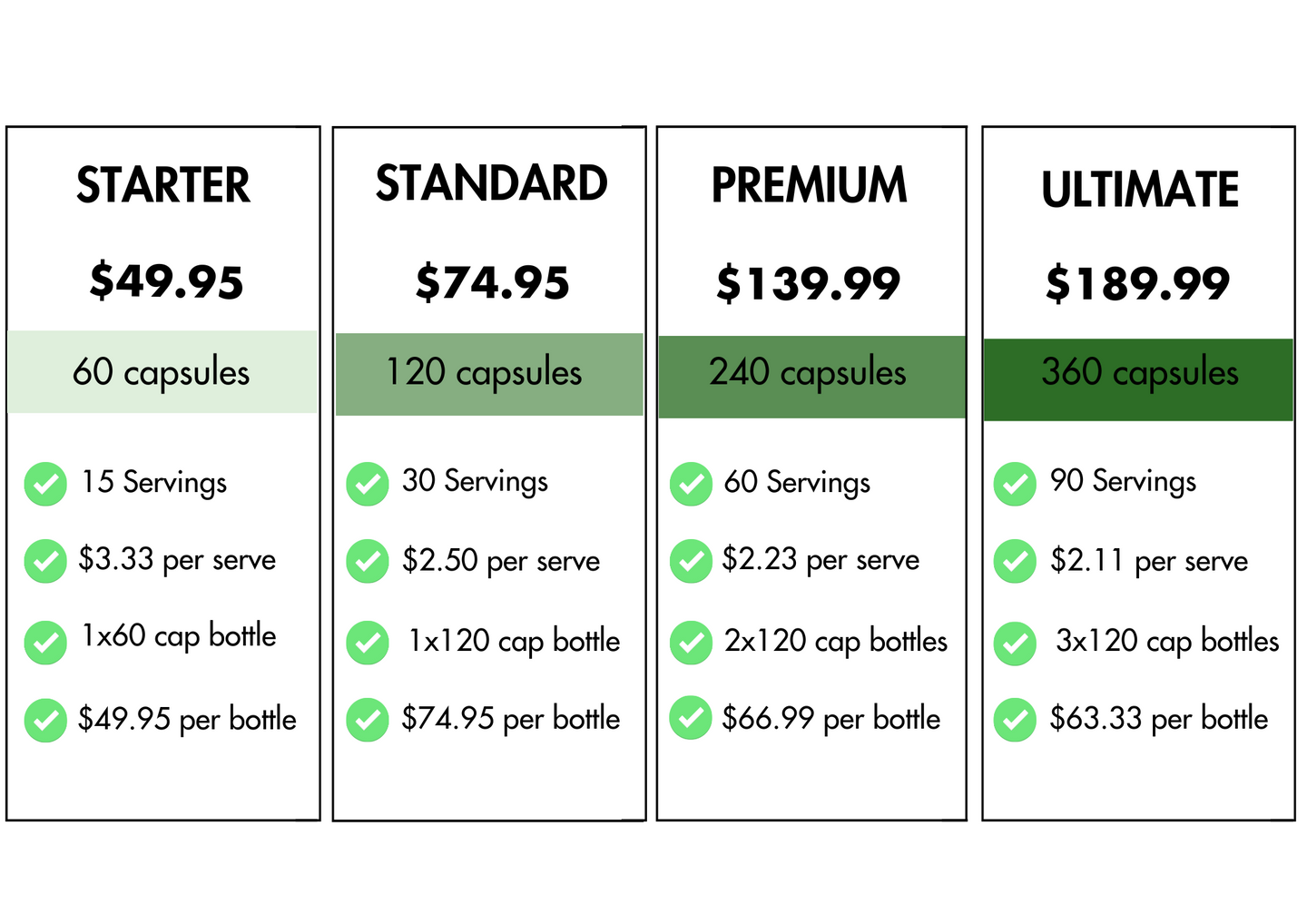Click the checkmark beside 60 Servings

691,484
